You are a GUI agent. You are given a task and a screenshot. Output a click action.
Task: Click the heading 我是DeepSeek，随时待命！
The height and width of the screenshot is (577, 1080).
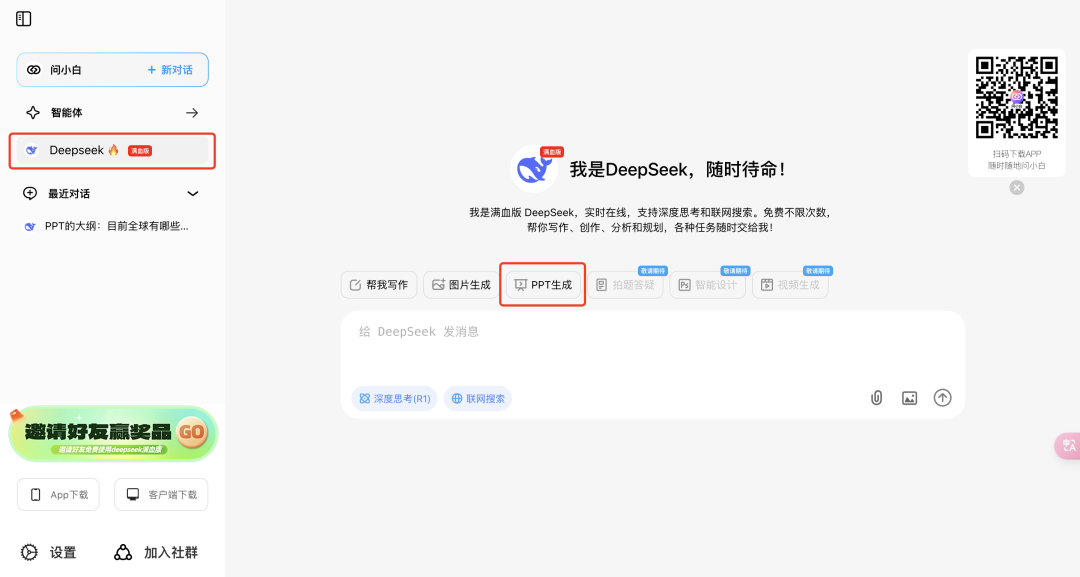(678, 169)
